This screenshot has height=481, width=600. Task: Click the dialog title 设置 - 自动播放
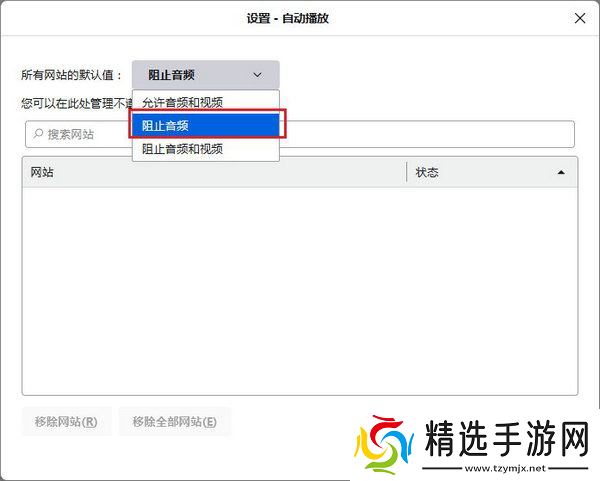pos(298,18)
